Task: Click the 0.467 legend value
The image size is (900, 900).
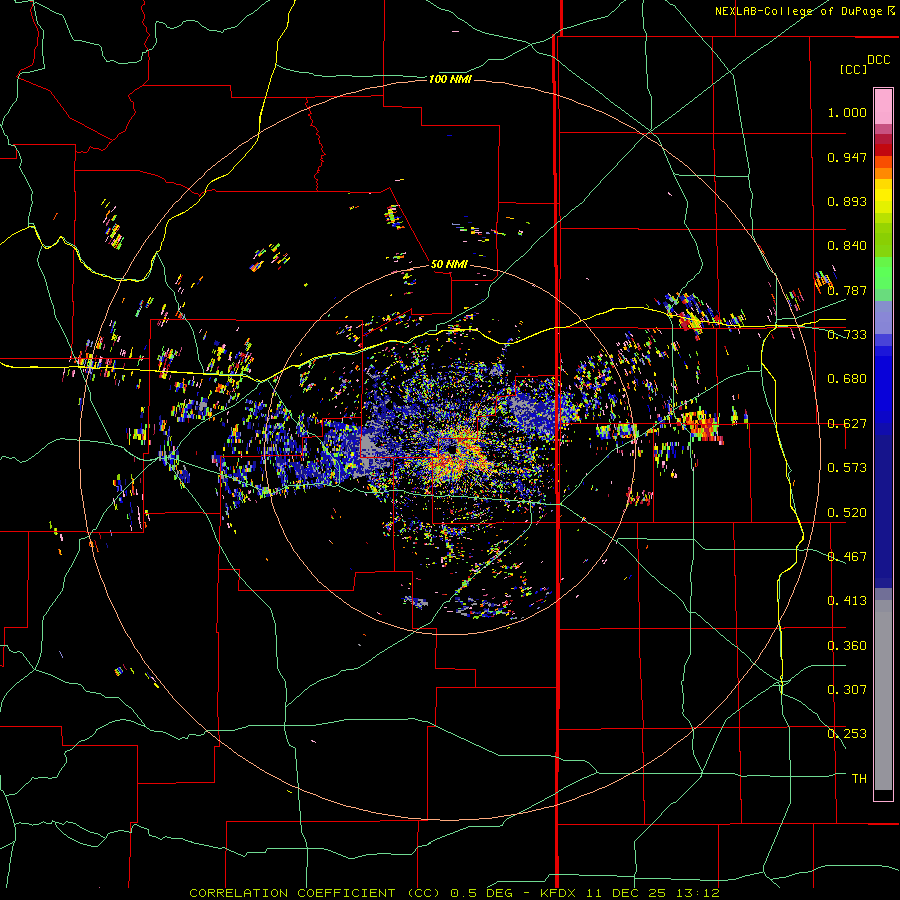Action: (847, 557)
